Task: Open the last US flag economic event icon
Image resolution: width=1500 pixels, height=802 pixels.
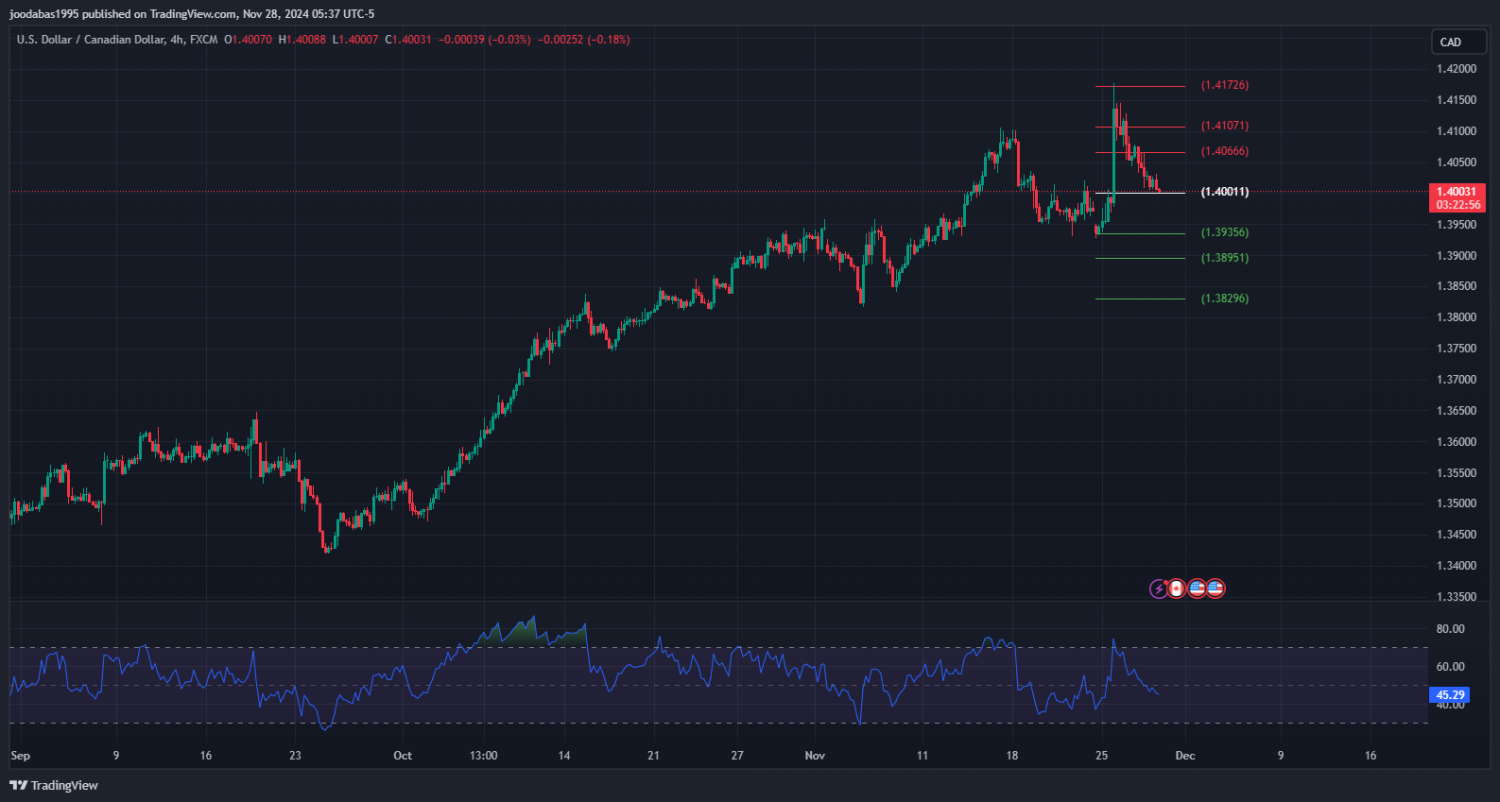Action: [1215, 589]
